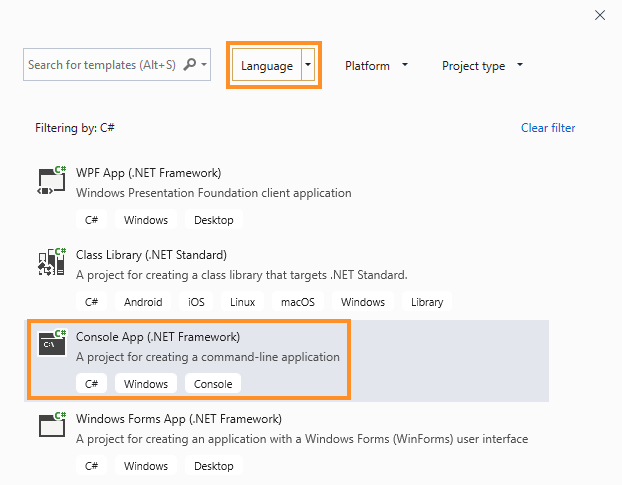The height and width of the screenshot is (485, 622).
Task: Click the Windows Forms App template icon
Action: [x=52, y=424]
